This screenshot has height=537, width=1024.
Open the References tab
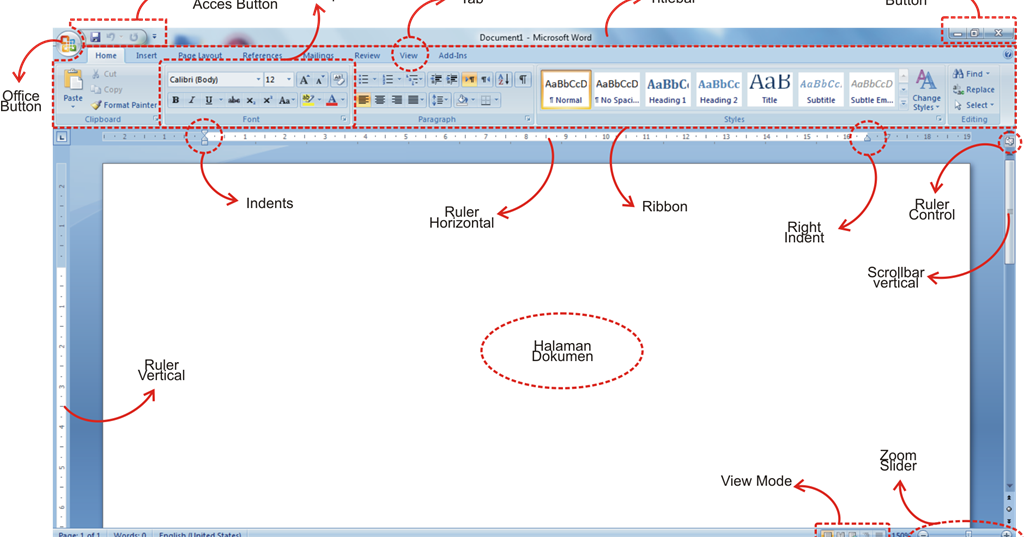262,56
